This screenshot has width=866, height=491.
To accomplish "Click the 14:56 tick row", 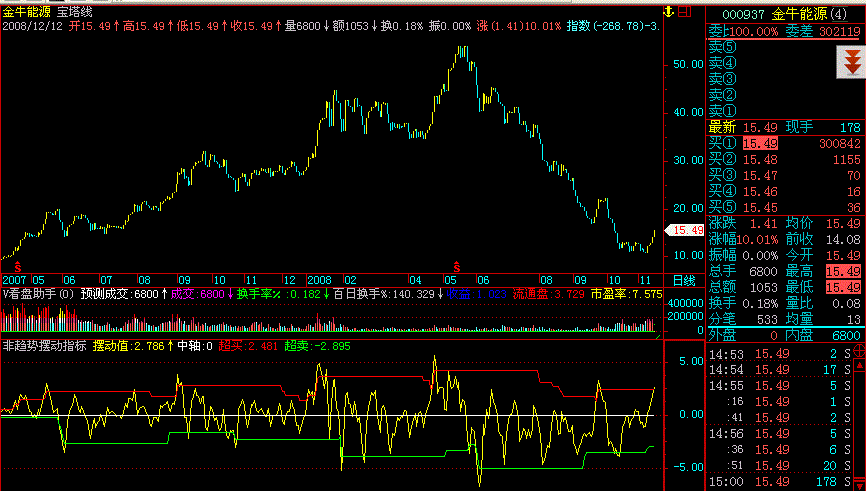I will [780, 434].
